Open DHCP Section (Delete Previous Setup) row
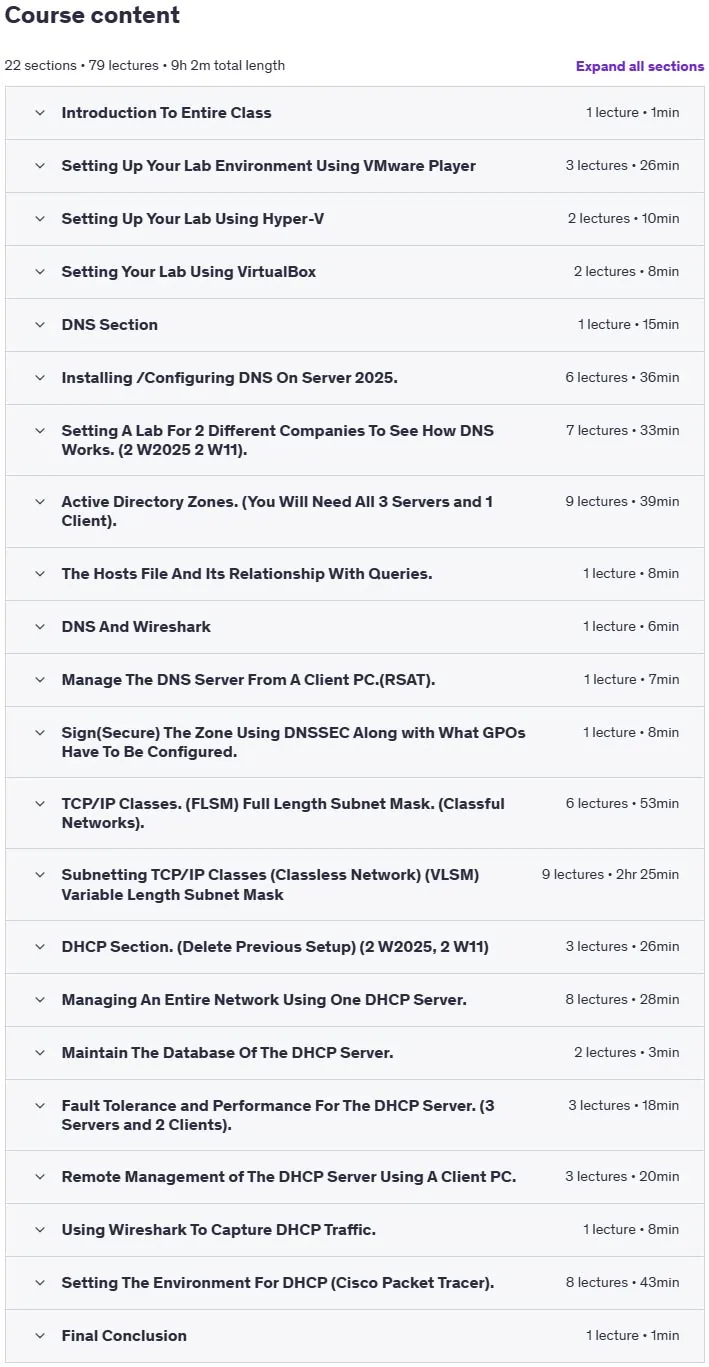The width and height of the screenshot is (709, 1367). coord(355,947)
